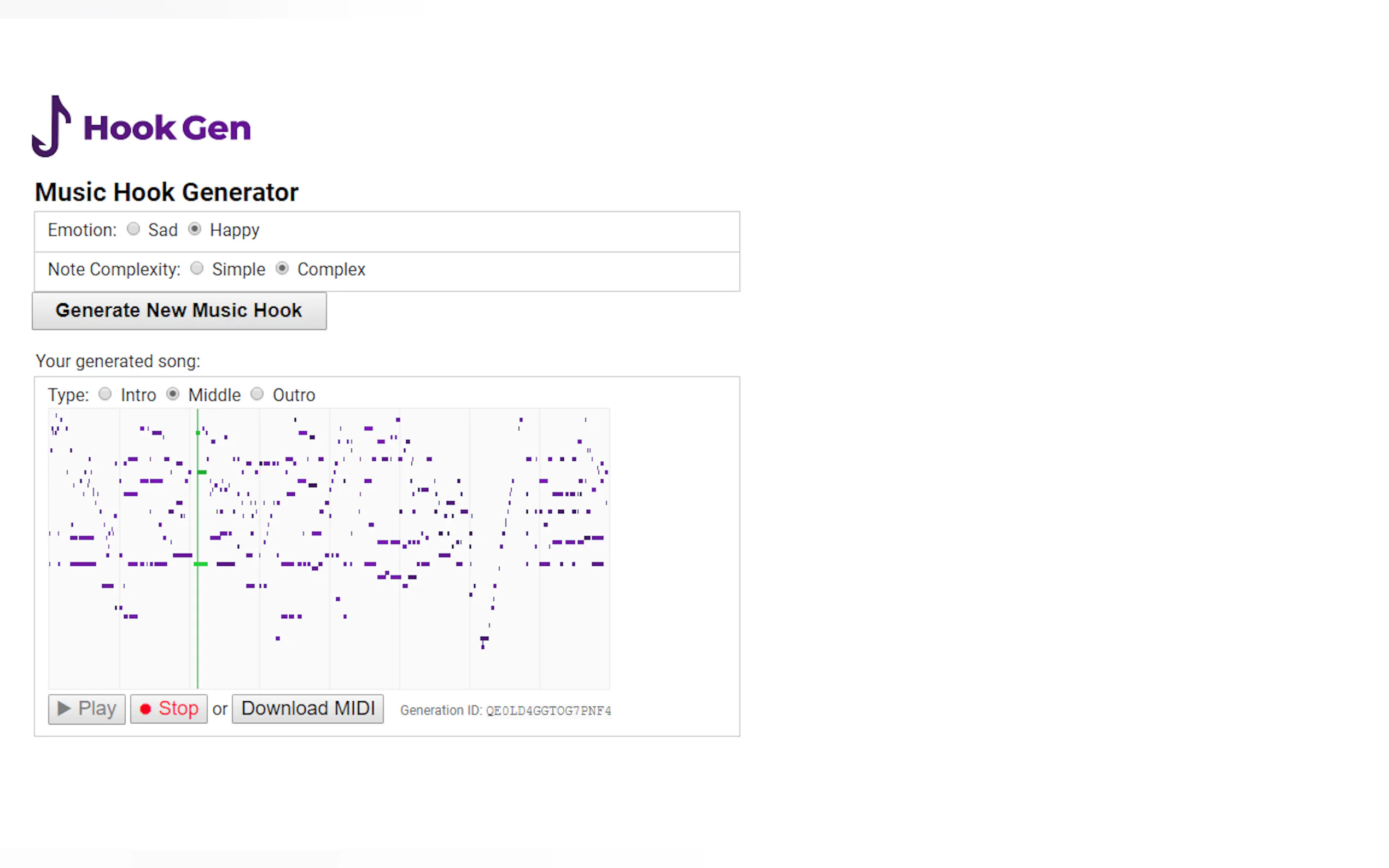Click the highlighted green note at playhead

point(200,564)
